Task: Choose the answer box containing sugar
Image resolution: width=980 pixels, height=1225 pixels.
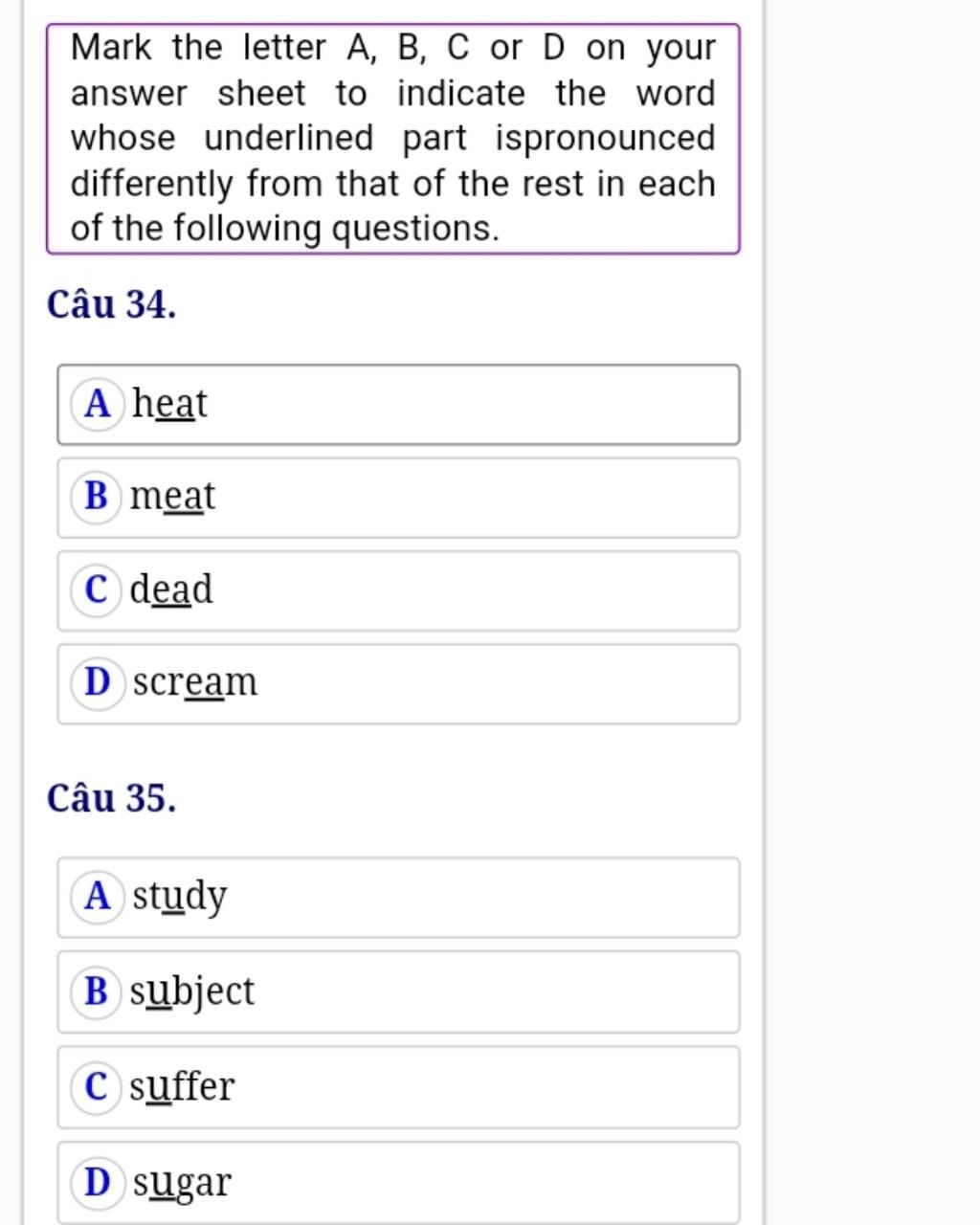Action: [398, 1184]
